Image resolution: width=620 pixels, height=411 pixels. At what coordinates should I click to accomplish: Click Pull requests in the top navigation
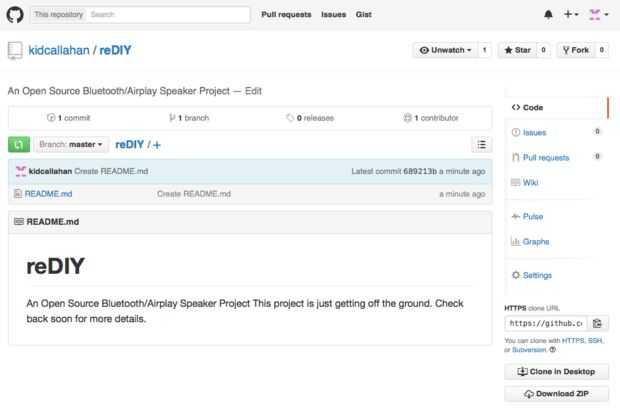tap(286, 15)
